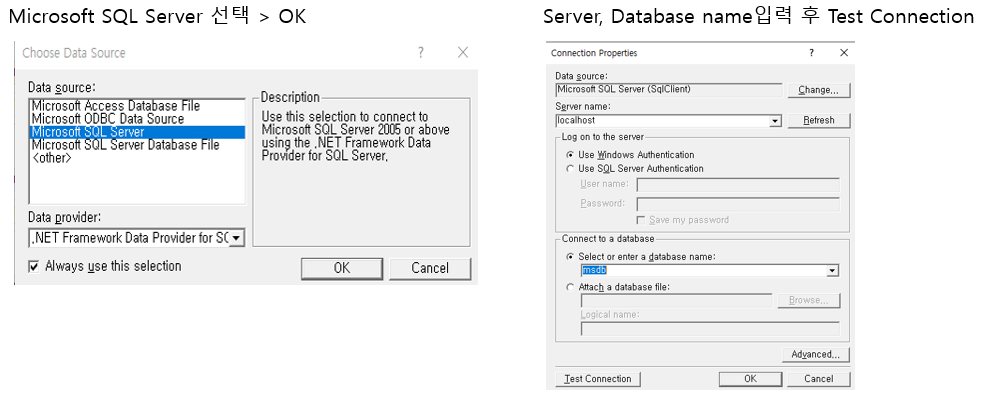The image size is (983, 408).
Task: Select Use Windows Authentication radio button
Action: tap(570, 155)
